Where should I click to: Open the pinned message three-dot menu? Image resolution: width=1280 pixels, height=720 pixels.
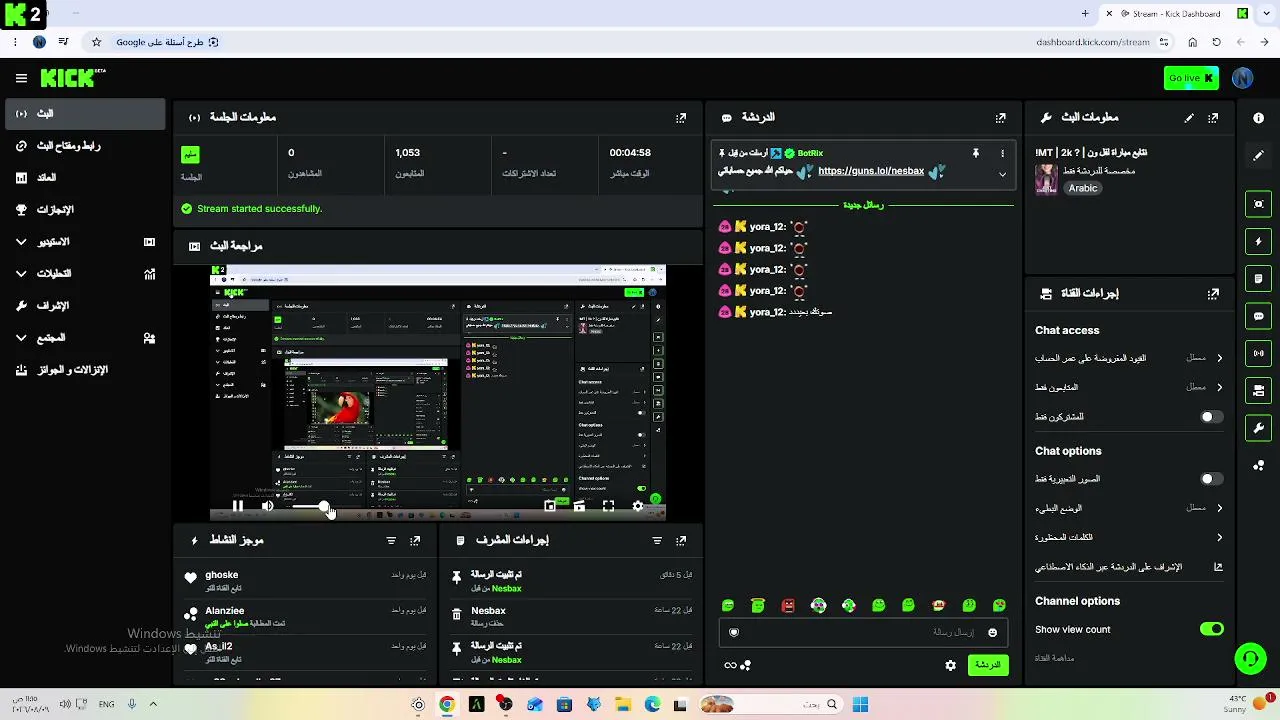[1002, 153]
